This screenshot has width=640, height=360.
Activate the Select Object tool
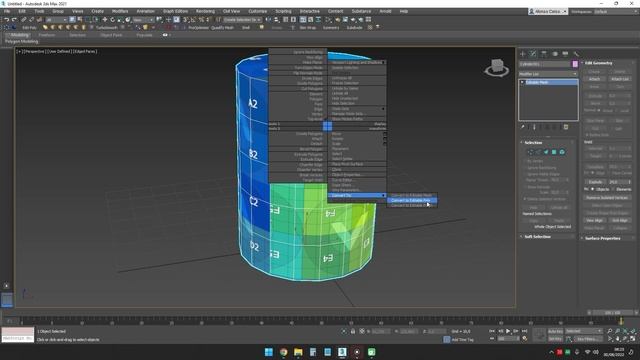click(72, 20)
